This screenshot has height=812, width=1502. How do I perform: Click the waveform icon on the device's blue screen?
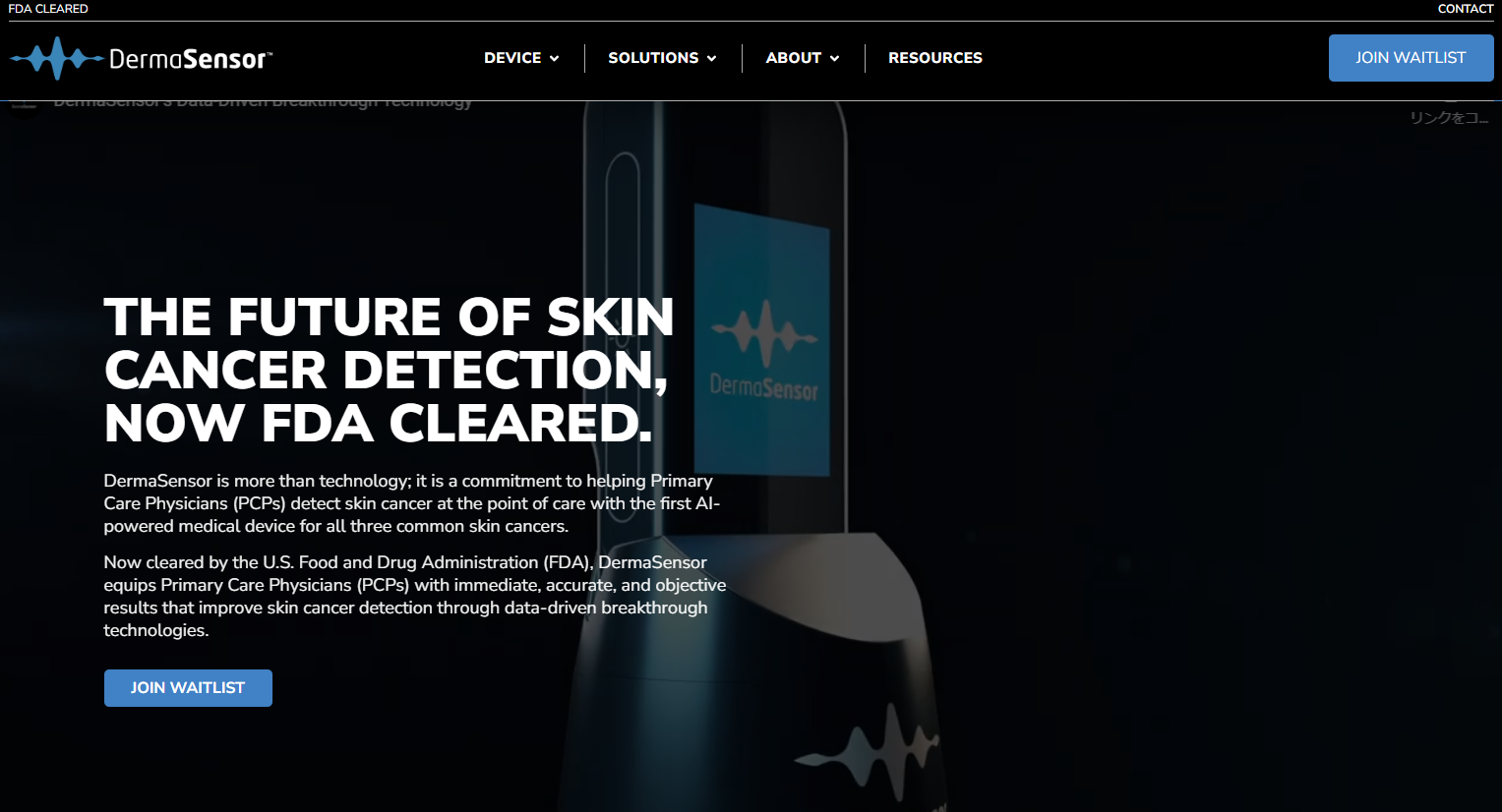pyautogui.click(x=764, y=333)
